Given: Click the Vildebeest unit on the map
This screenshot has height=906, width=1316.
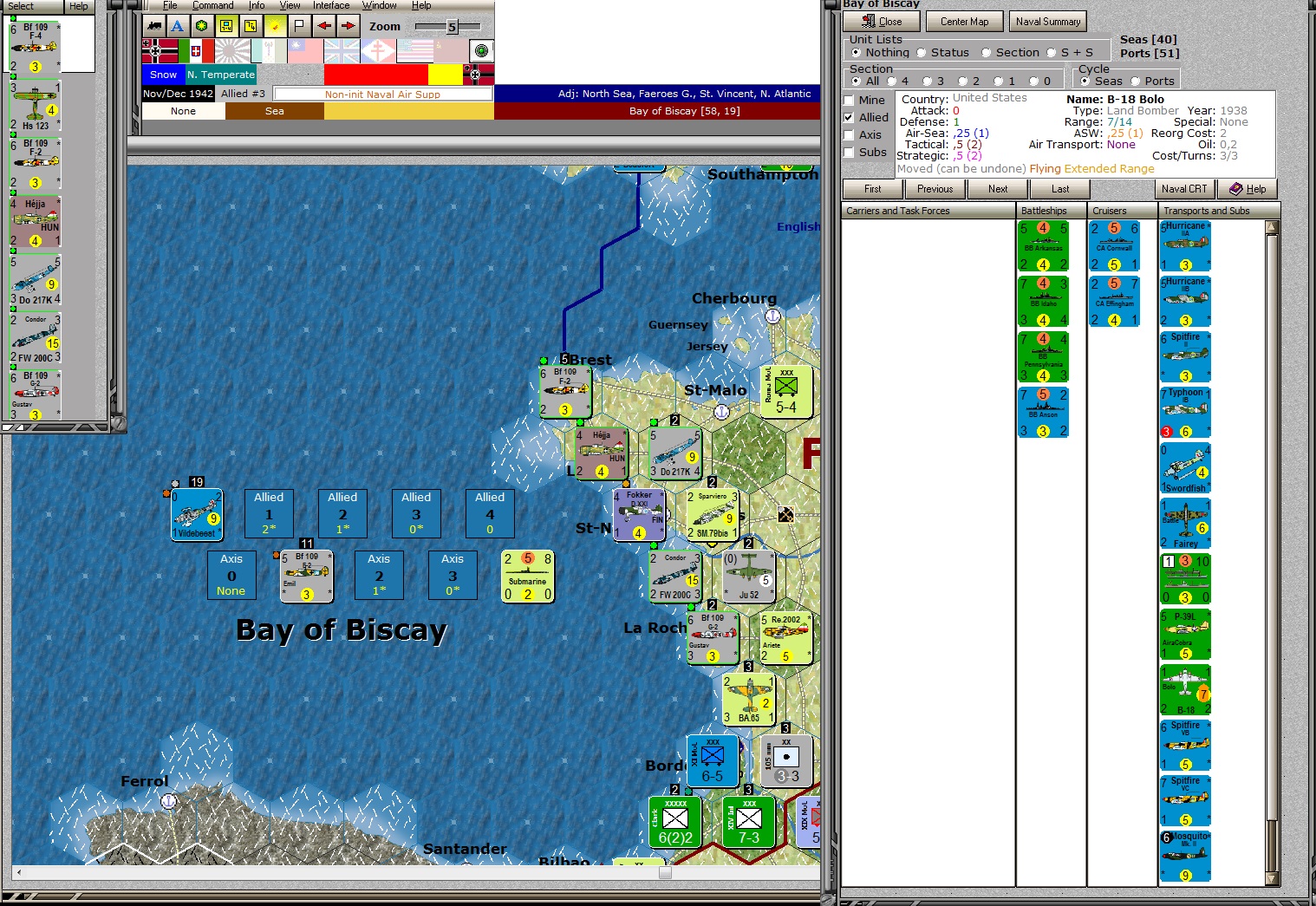Looking at the screenshot, I should [x=197, y=515].
